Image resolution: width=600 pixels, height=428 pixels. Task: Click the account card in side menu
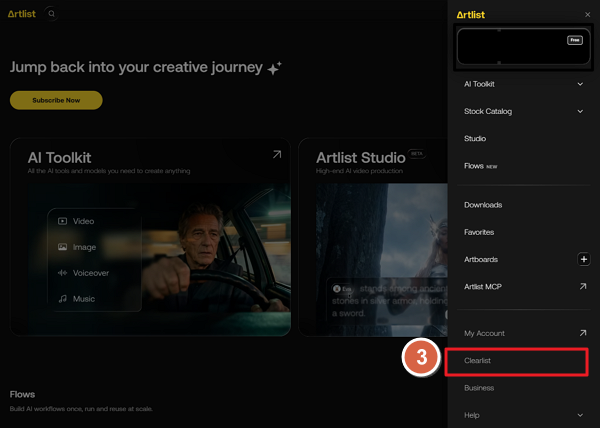(x=523, y=47)
